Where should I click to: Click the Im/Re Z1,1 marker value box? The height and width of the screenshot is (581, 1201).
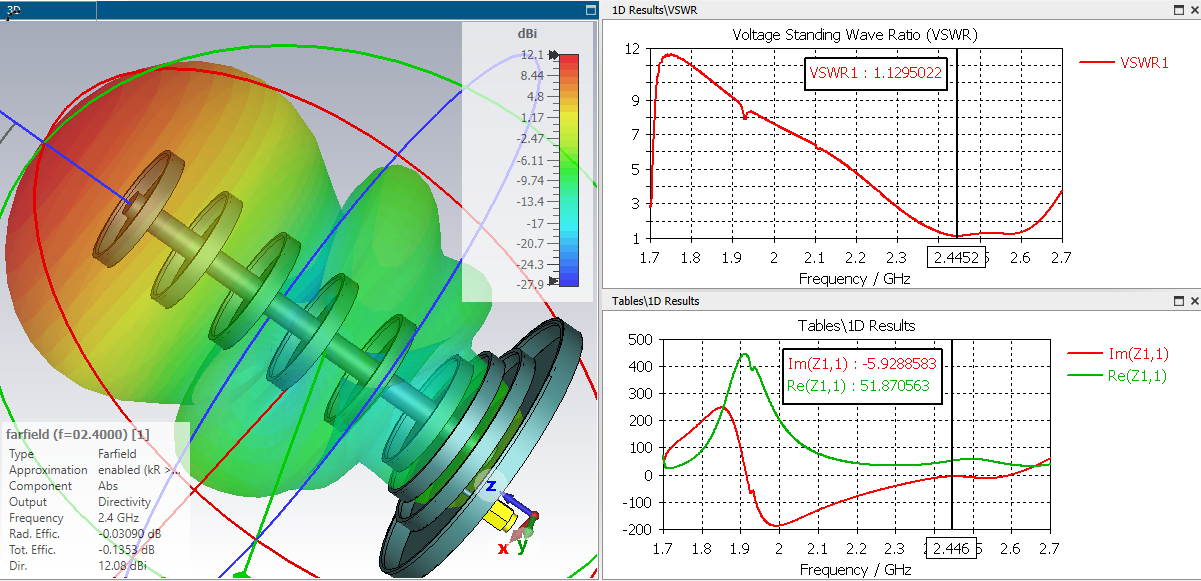(x=861, y=375)
